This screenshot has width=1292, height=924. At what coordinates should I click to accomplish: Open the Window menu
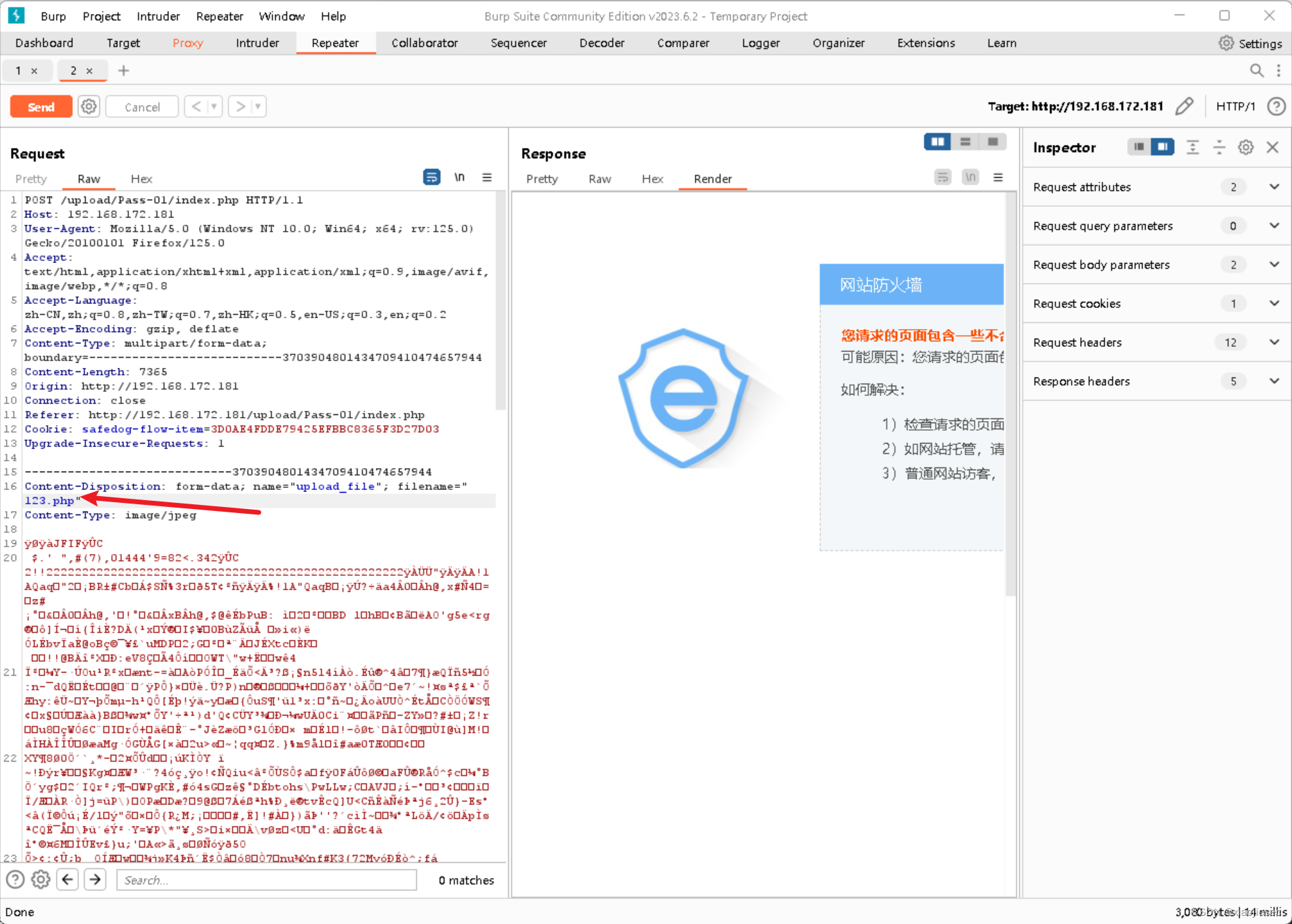(281, 16)
